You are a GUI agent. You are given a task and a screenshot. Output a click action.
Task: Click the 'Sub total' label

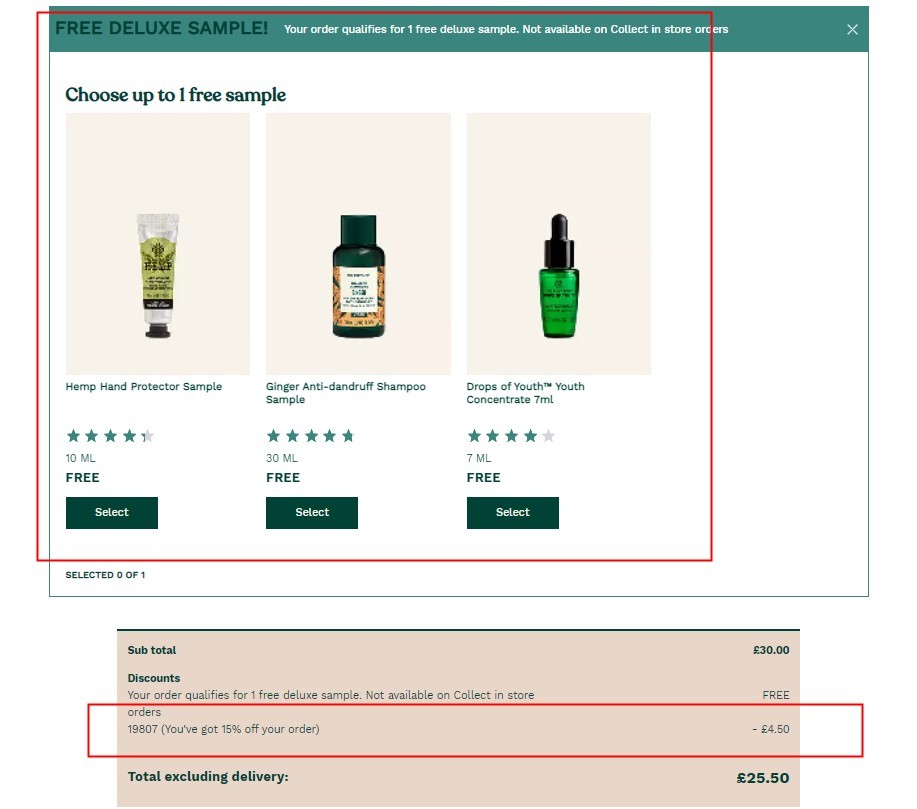(151, 650)
